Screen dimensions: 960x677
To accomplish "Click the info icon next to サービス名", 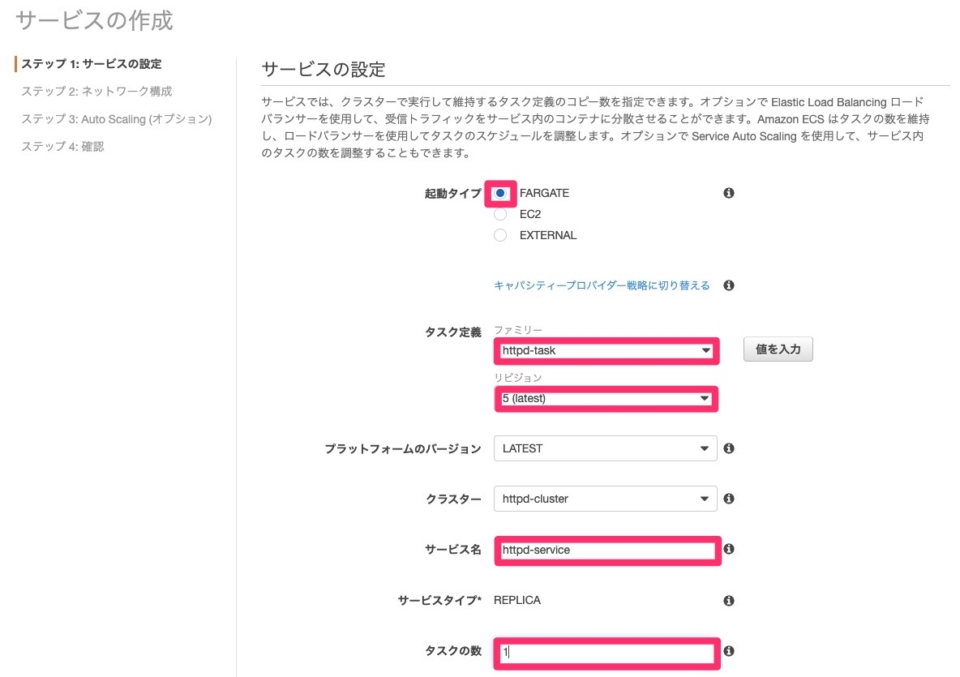I will tap(729, 549).
